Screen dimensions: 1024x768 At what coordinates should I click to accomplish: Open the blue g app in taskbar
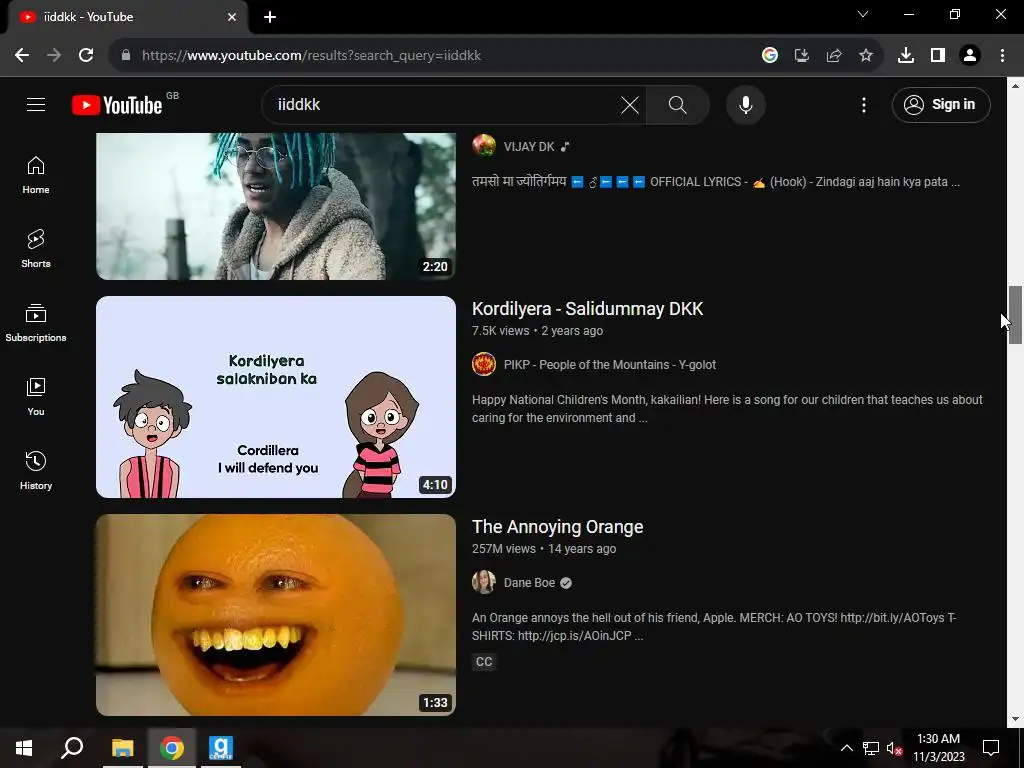[221, 748]
